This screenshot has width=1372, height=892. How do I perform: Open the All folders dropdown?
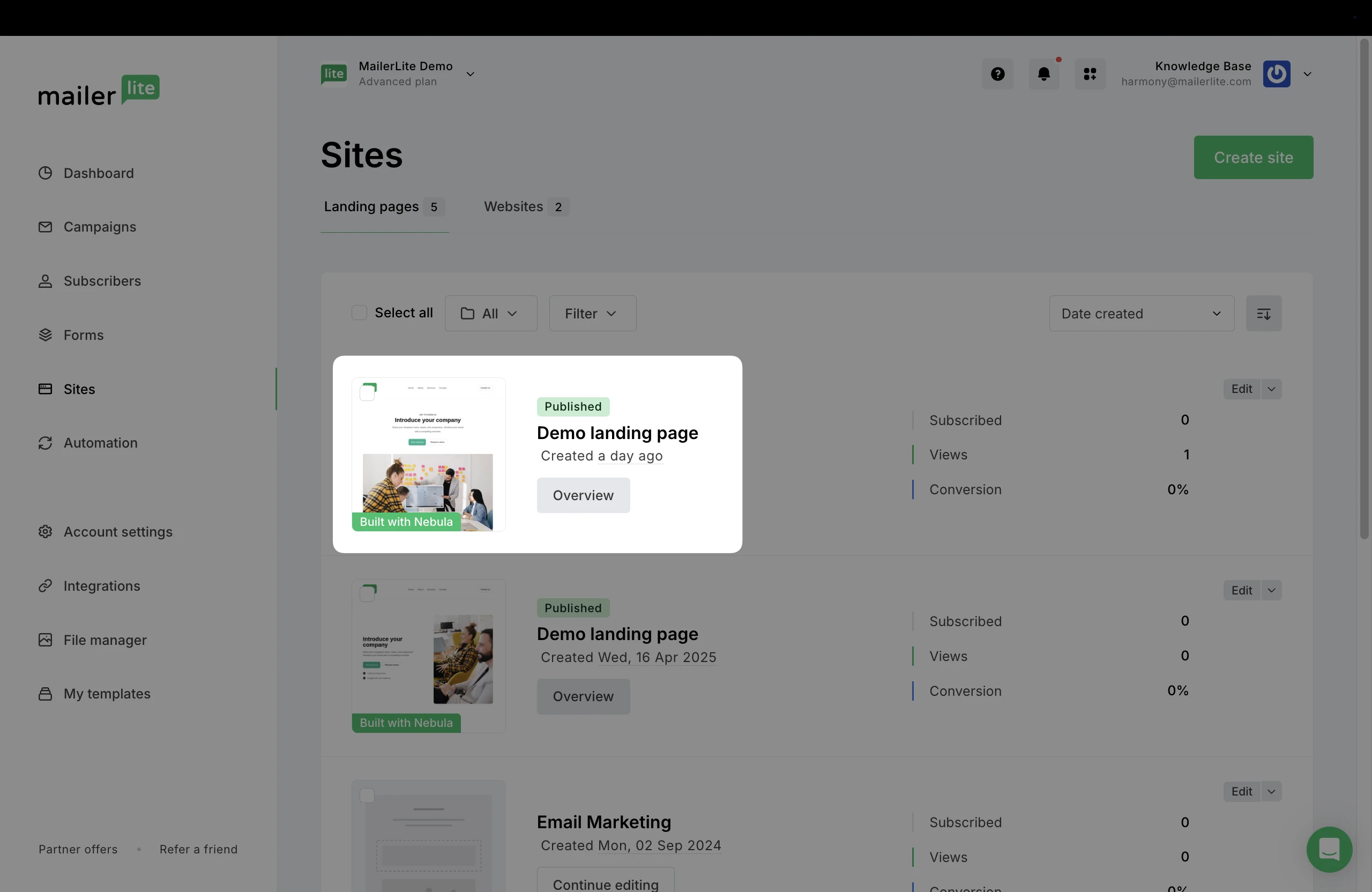490,314
